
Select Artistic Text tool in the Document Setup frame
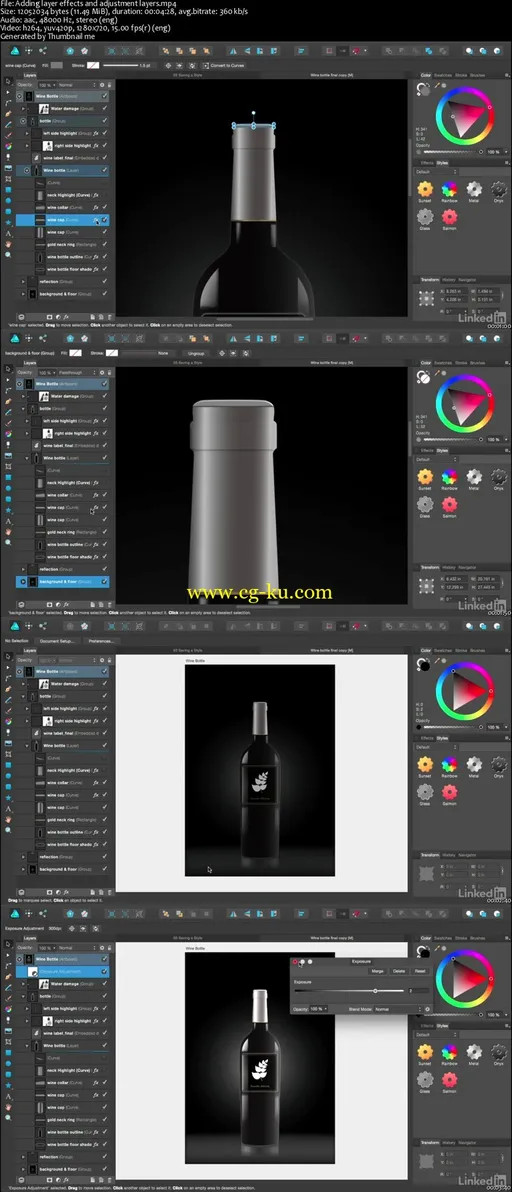pyautogui.click(x=8, y=807)
